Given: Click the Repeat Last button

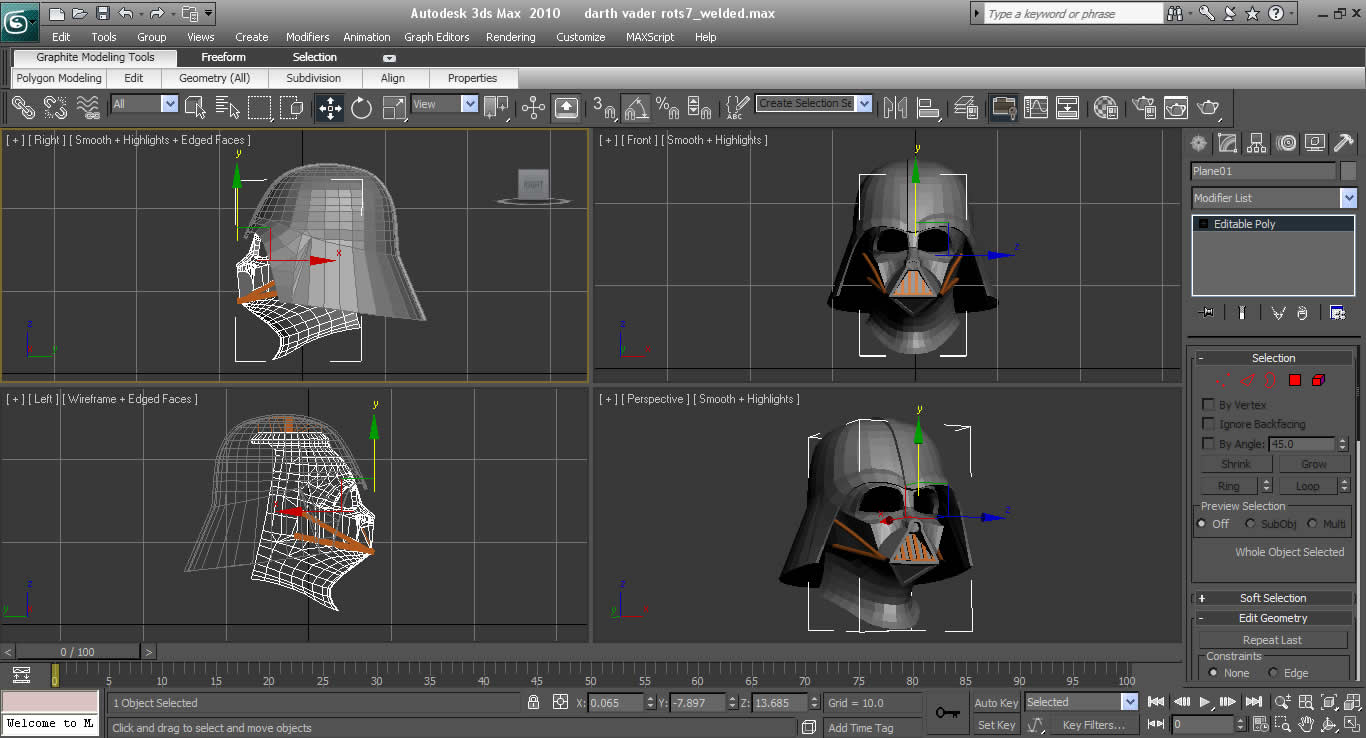Looking at the screenshot, I should pyautogui.click(x=1272, y=640).
